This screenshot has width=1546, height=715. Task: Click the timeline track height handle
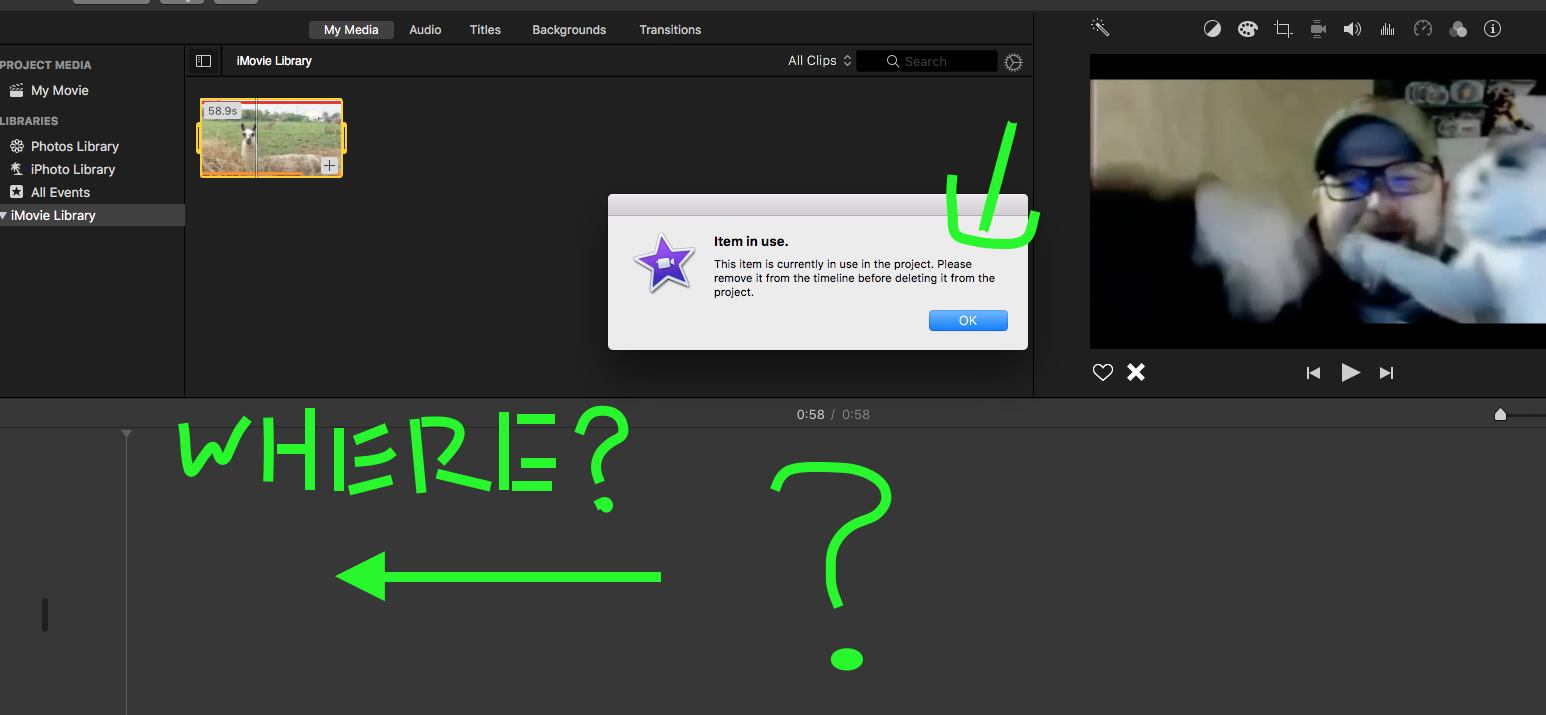pyautogui.click(x=45, y=615)
